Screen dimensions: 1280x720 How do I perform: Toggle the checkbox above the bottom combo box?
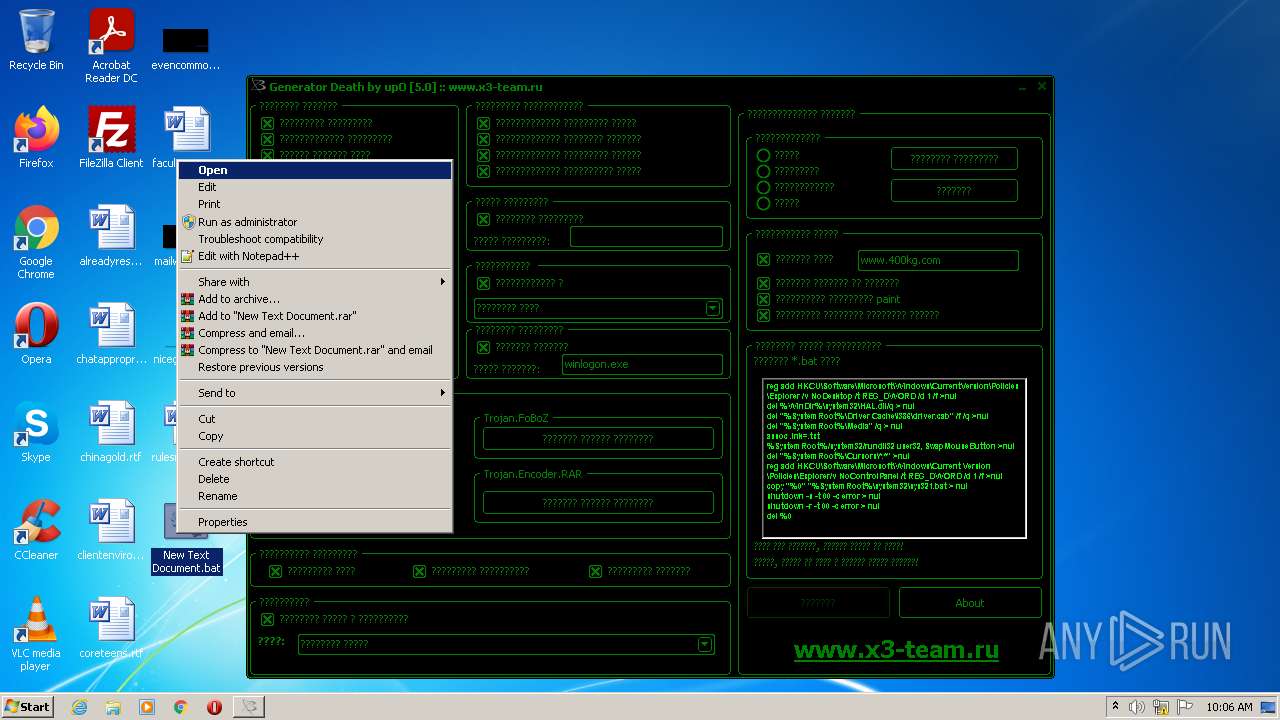coord(267,620)
